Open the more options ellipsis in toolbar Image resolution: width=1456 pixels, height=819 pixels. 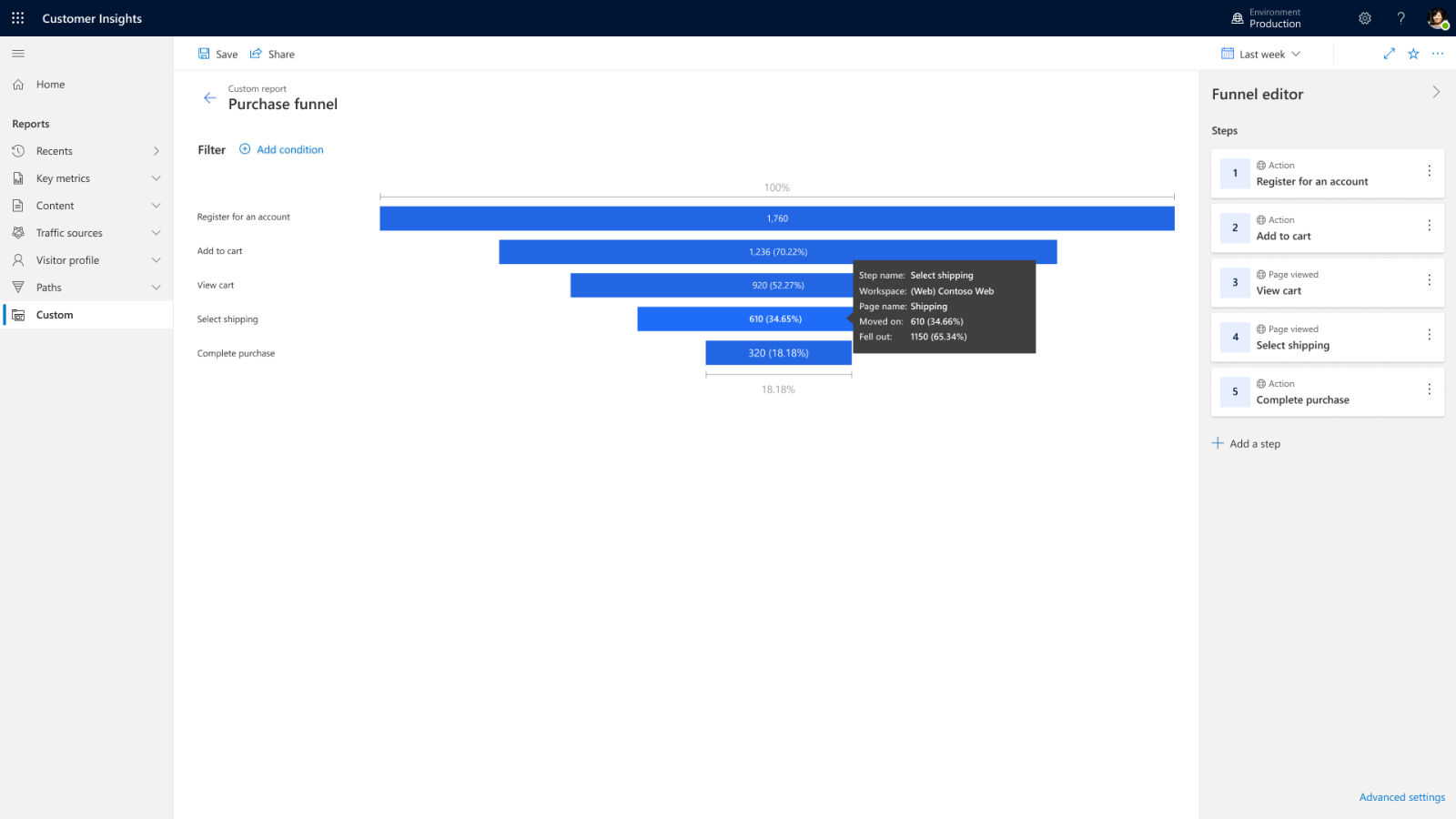click(x=1438, y=54)
